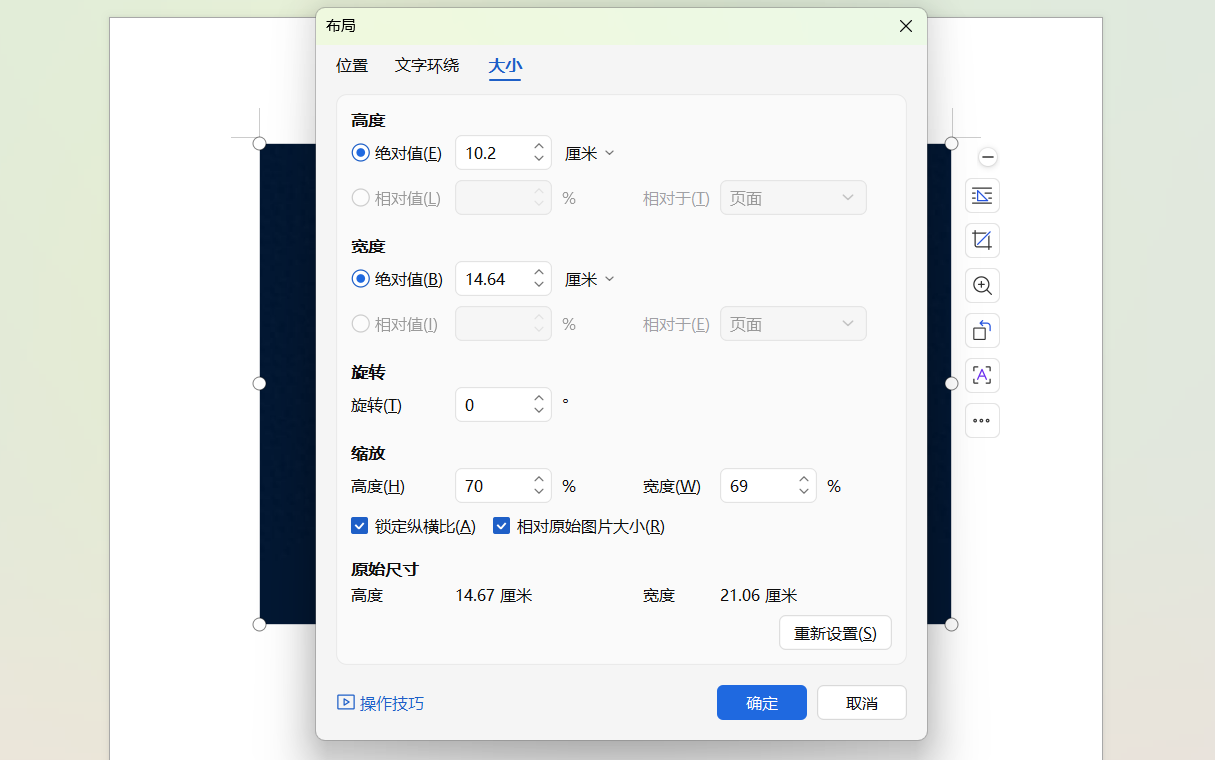The width and height of the screenshot is (1215, 760).
Task: Open the width unit 厘米 dropdown
Action: pos(589,278)
